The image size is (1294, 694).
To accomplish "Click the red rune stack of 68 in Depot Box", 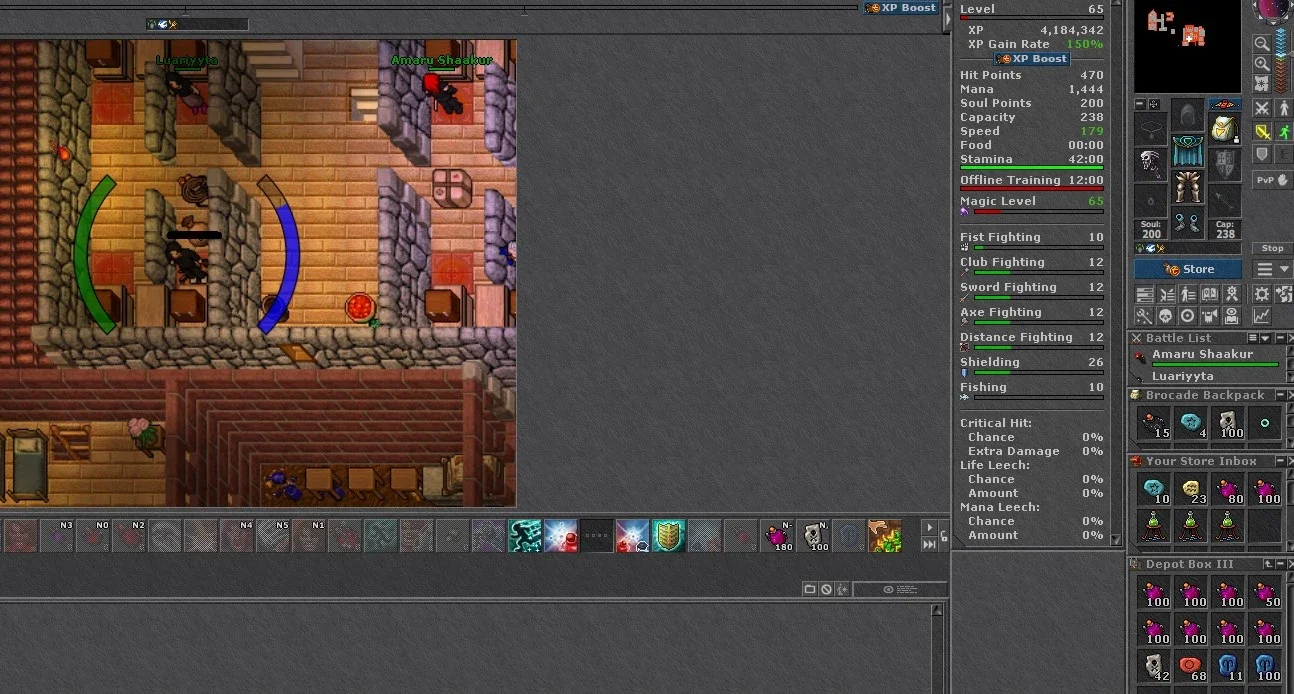I will pyautogui.click(x=1191, y=665).
